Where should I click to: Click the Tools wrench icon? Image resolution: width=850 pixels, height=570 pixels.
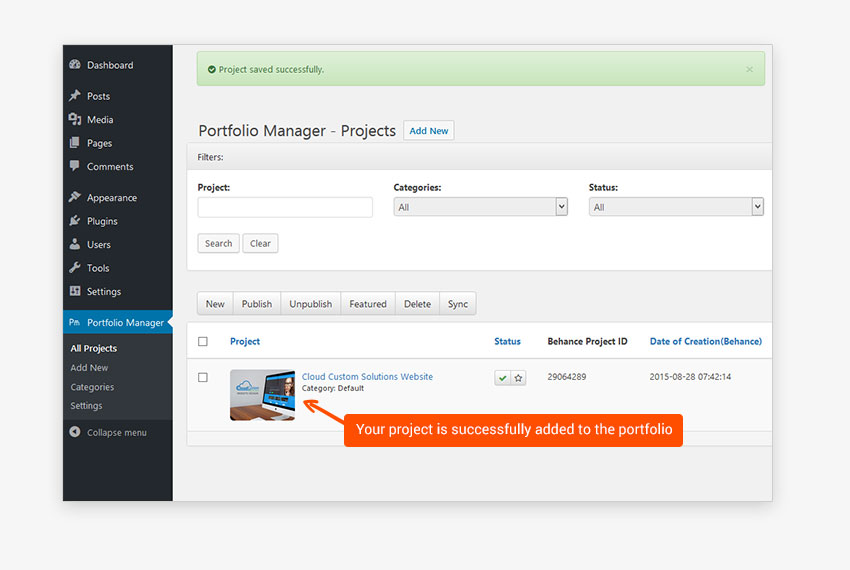click(75, 268)
